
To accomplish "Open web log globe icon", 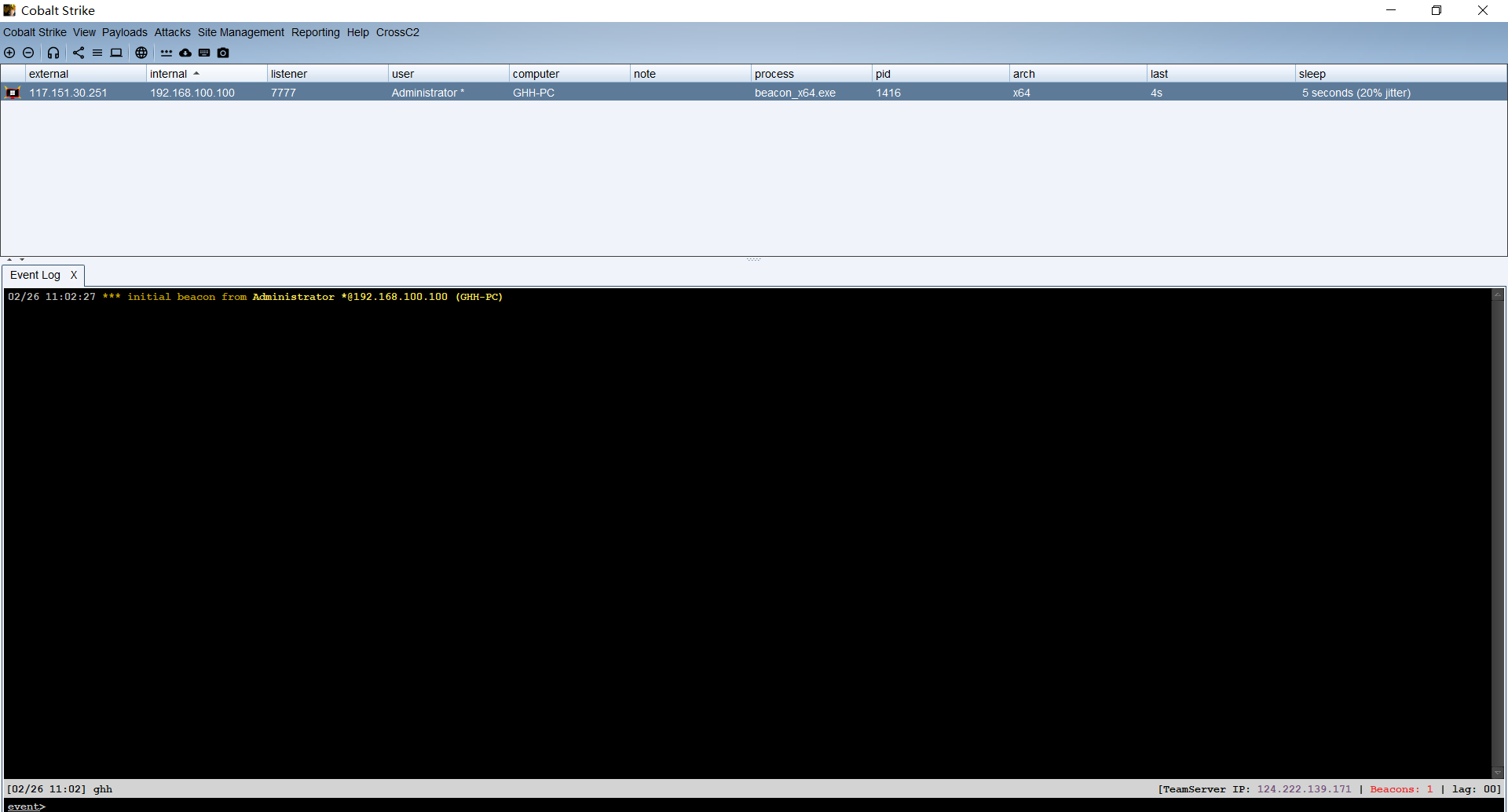I will pos(141,53).
